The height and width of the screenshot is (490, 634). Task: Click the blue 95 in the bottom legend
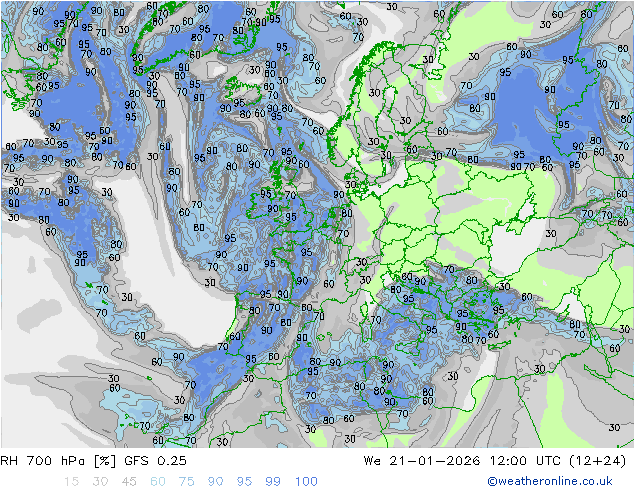click(x=244, y=481)
